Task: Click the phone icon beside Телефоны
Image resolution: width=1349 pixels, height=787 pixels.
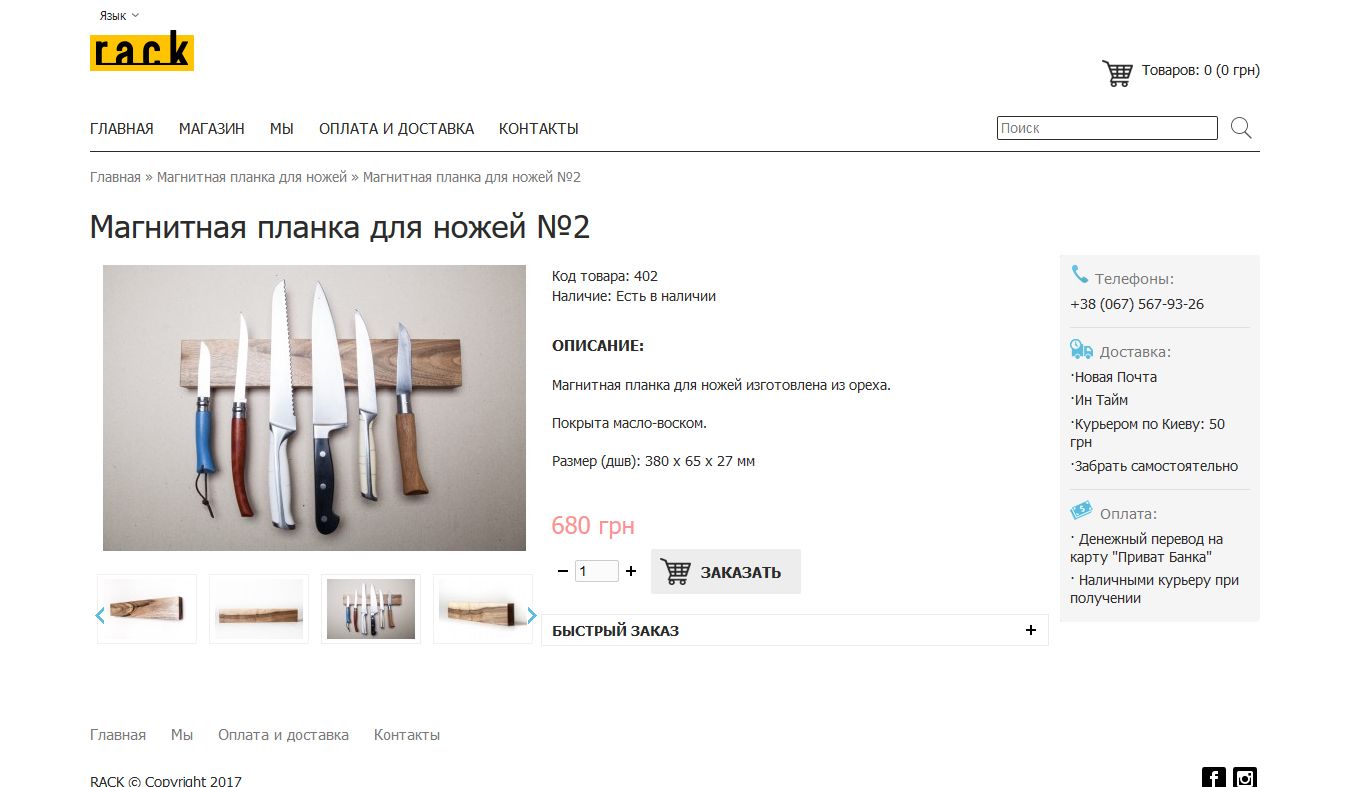Action: [1079, 274]
